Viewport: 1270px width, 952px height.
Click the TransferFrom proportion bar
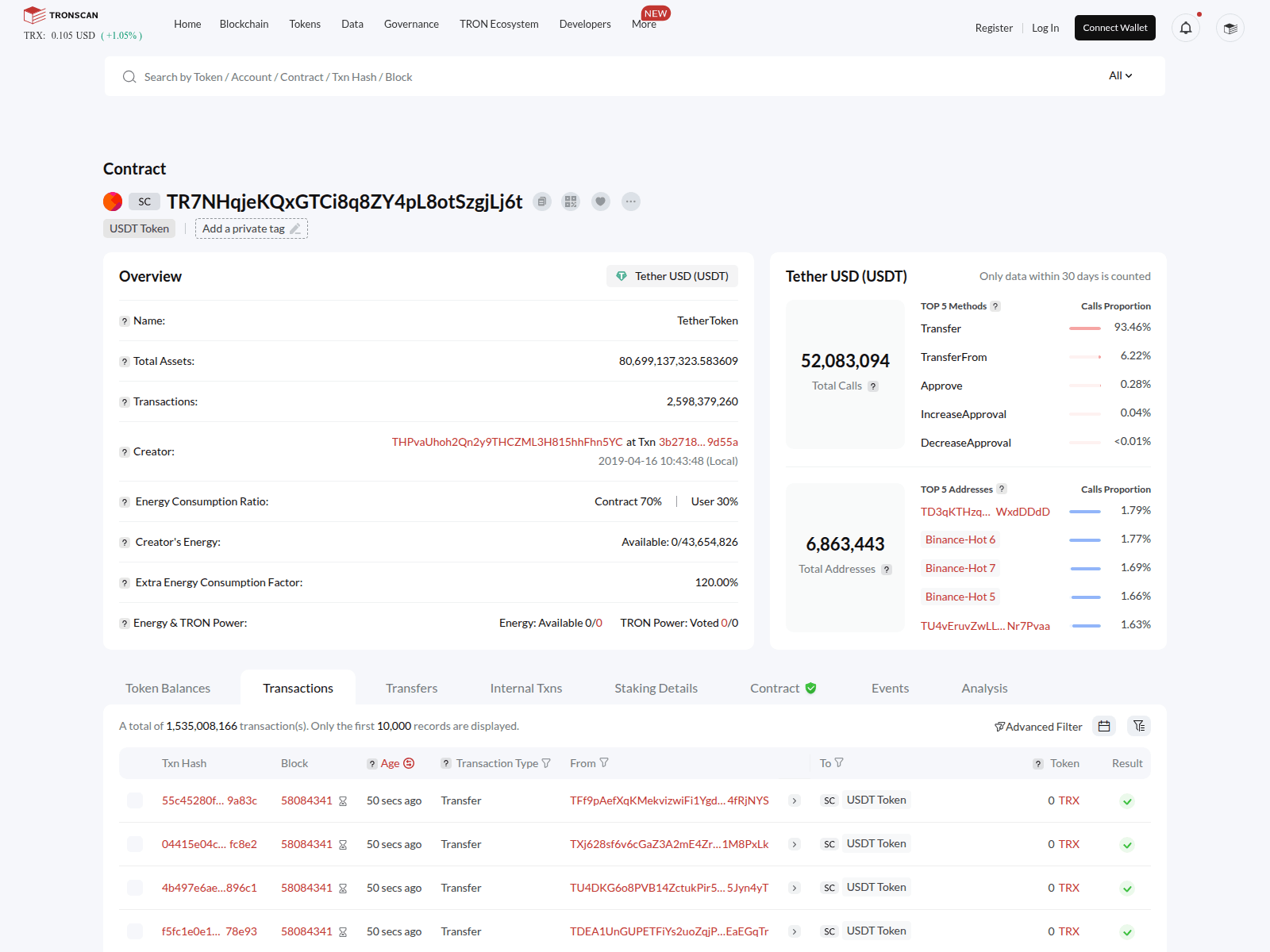1085,357
